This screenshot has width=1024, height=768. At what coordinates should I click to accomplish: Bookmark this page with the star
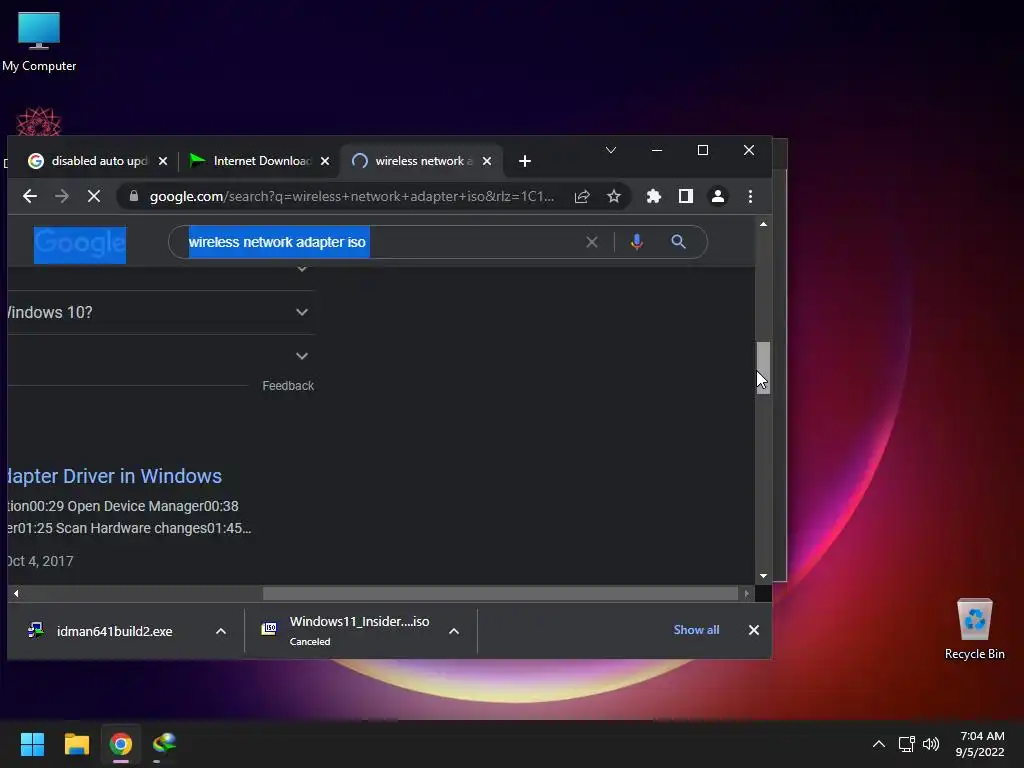(613, 196)
